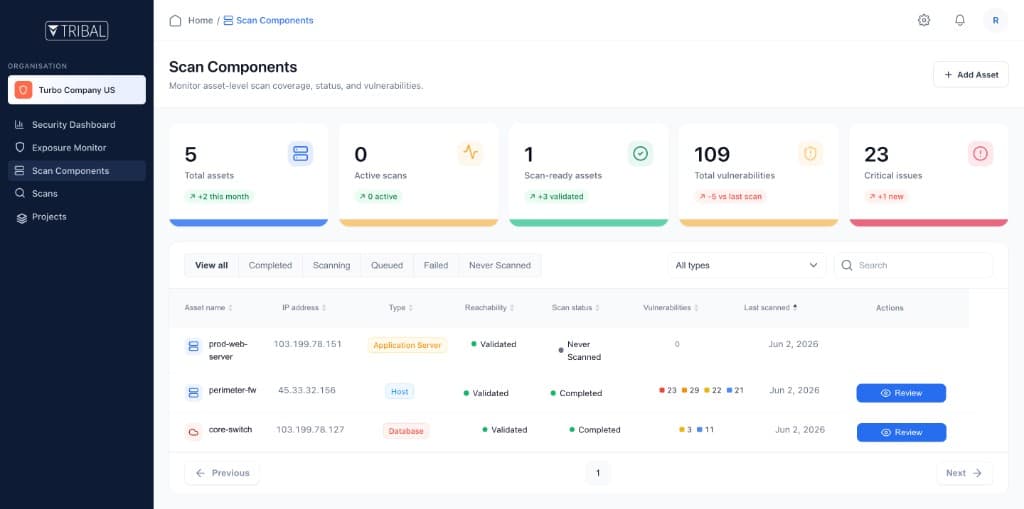
Task: Open the settings gear icon
Action: click(x=923, y=20)
